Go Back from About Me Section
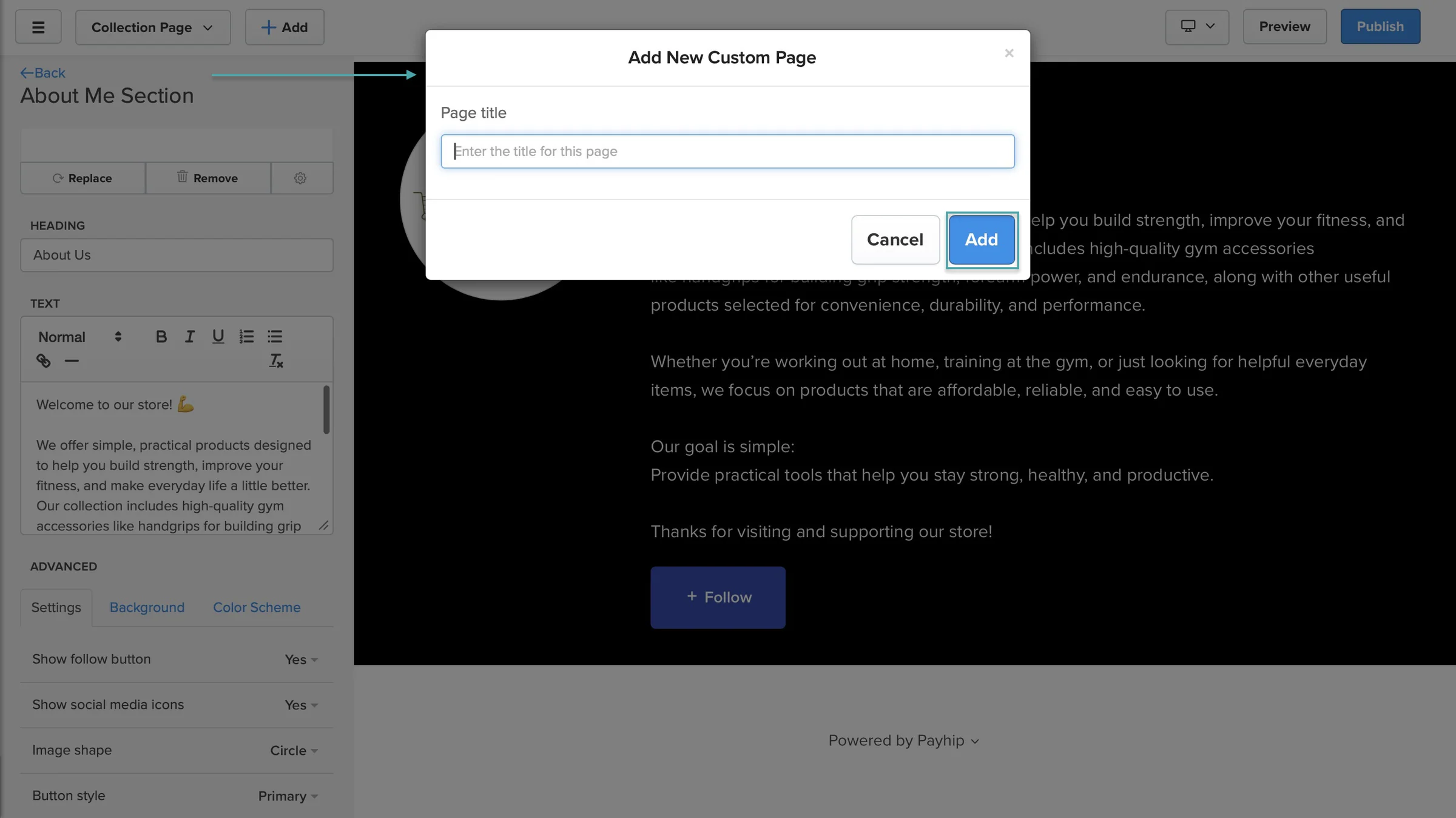The width and height of the screenshot is (1456, 818). [42, 73]
